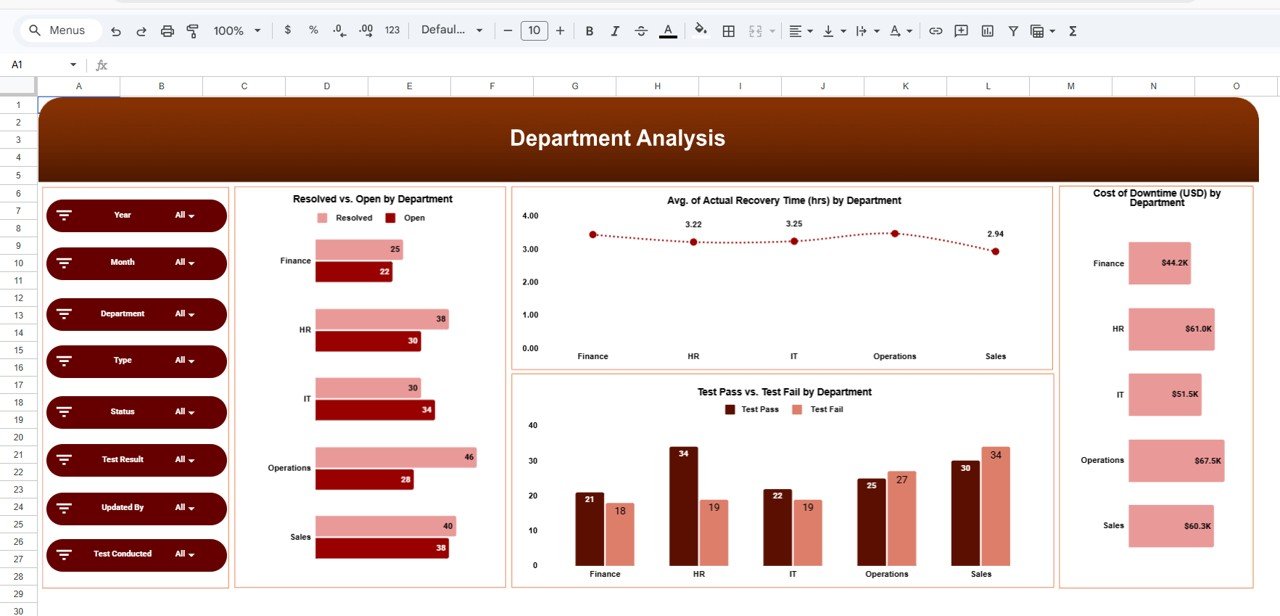Apply currency format with the dollar icon
Viewport: 1280px width, 616px height.
[x=288, y=31]
